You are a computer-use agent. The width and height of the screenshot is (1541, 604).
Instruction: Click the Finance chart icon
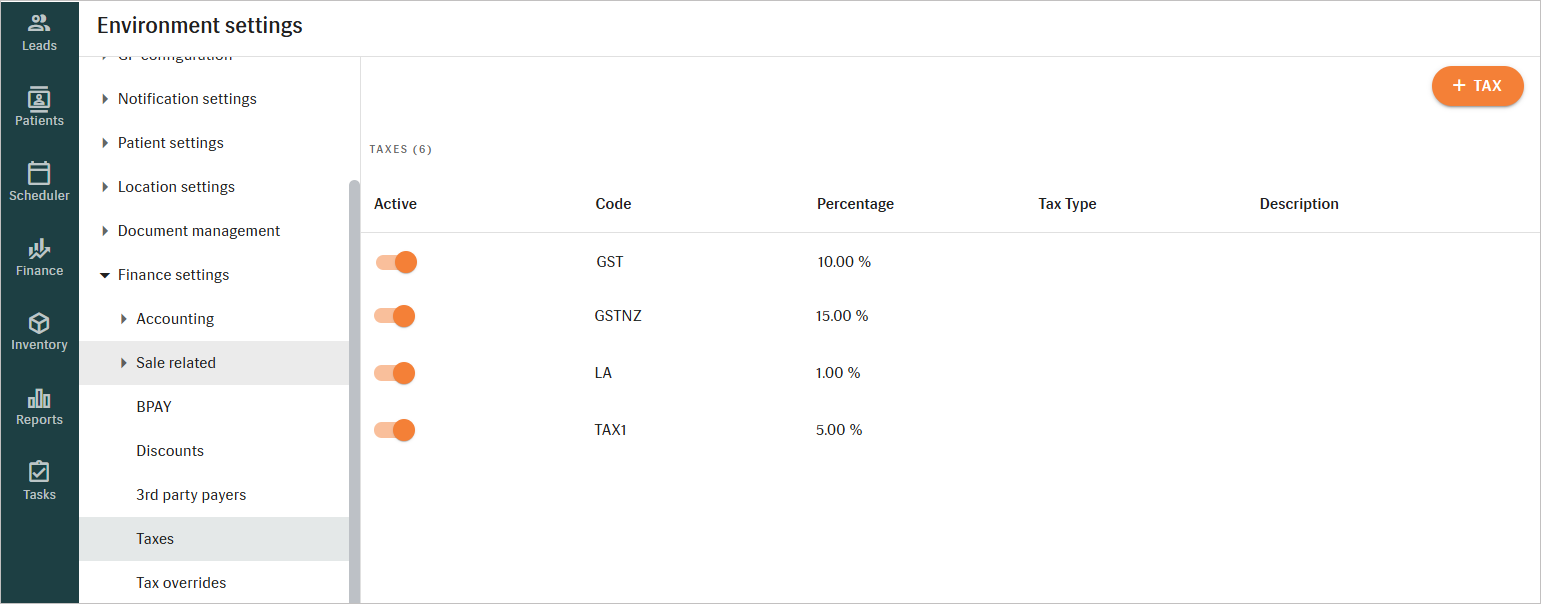click(39, 248)
